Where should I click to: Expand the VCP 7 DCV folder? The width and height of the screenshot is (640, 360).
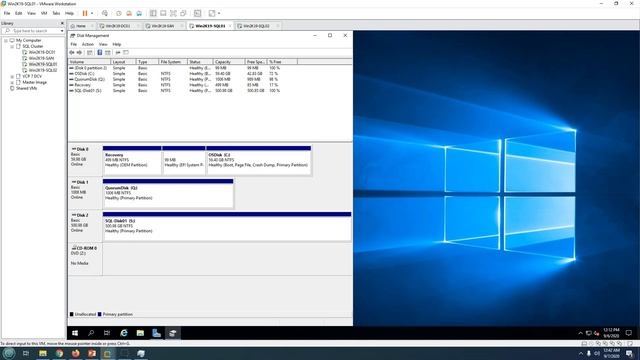pos(12,76)
